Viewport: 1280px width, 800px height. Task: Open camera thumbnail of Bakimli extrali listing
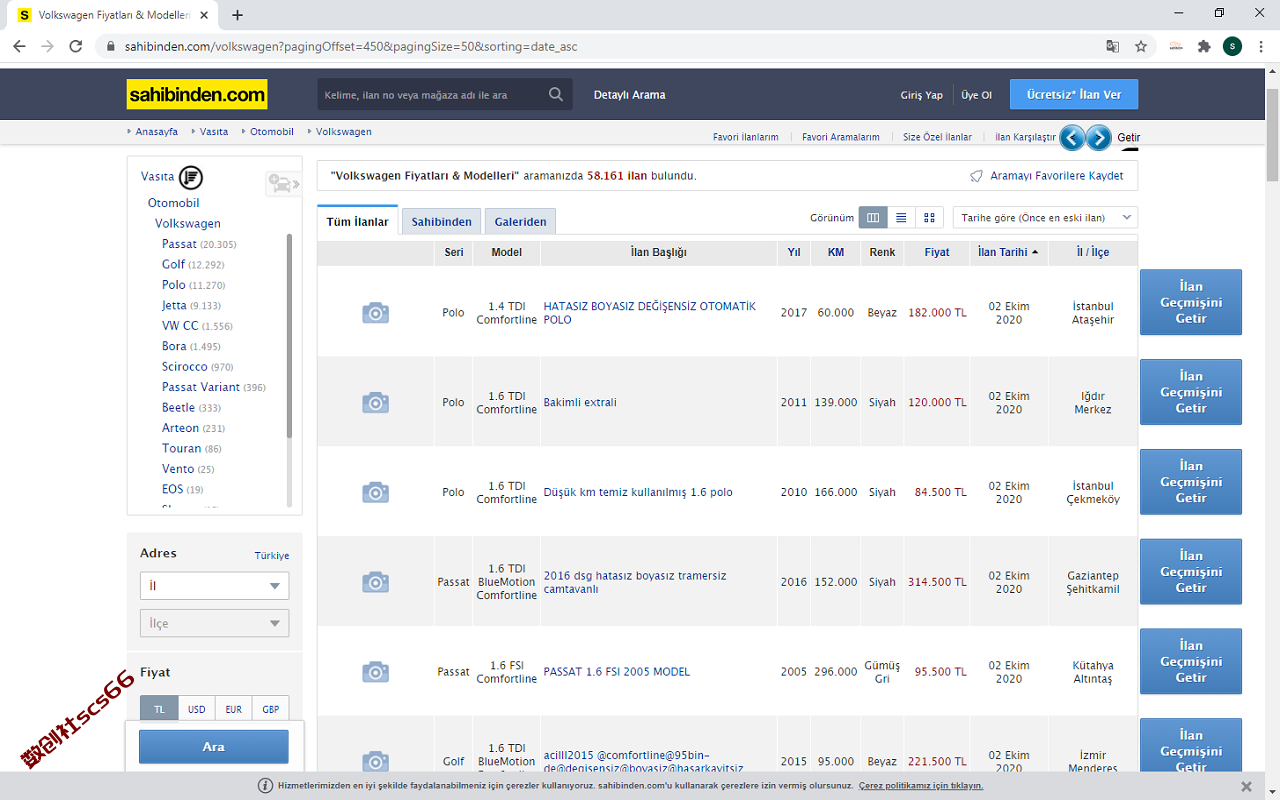(x=375, y=402)
